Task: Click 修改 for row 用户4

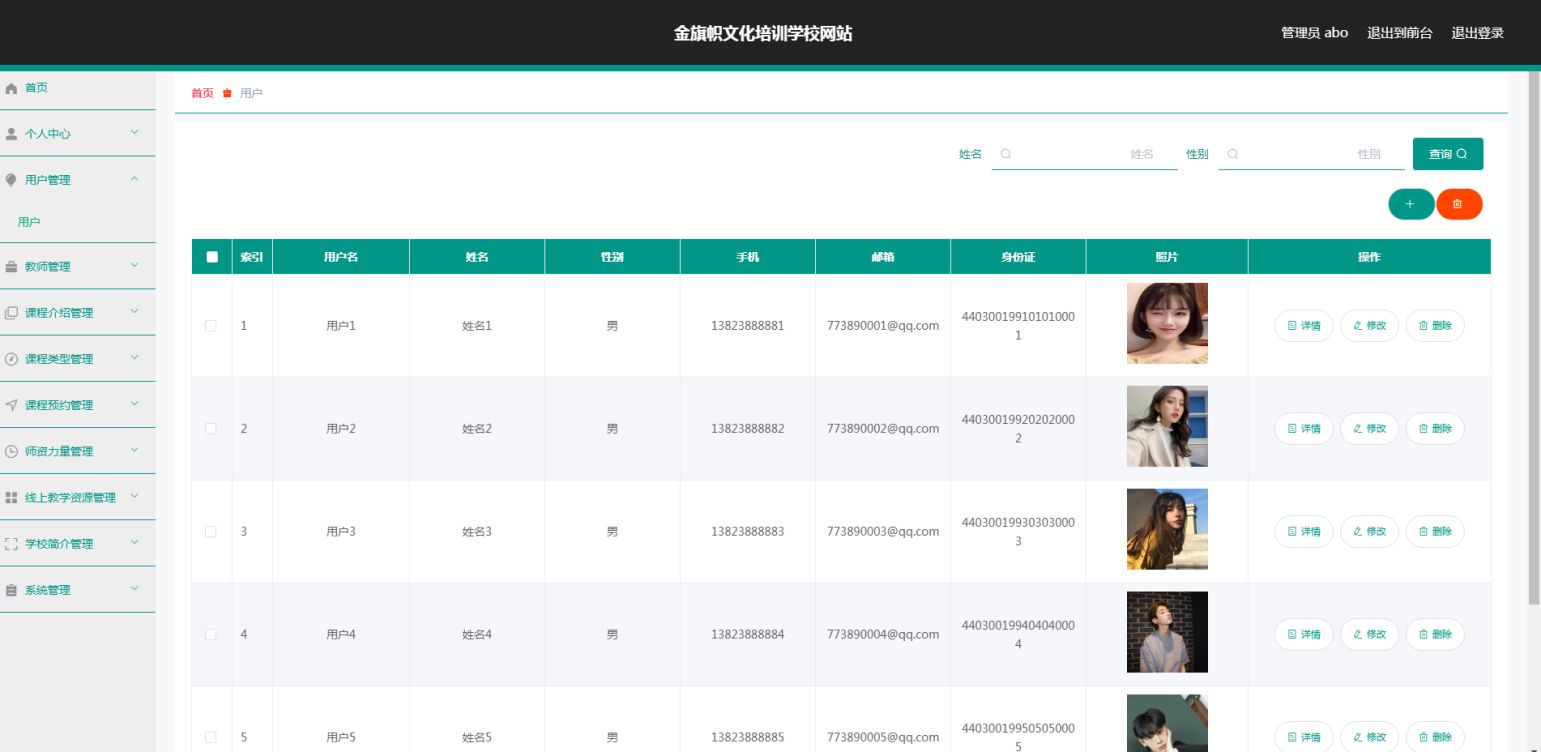Action: pyautogui.click(x=1370, y=635)
